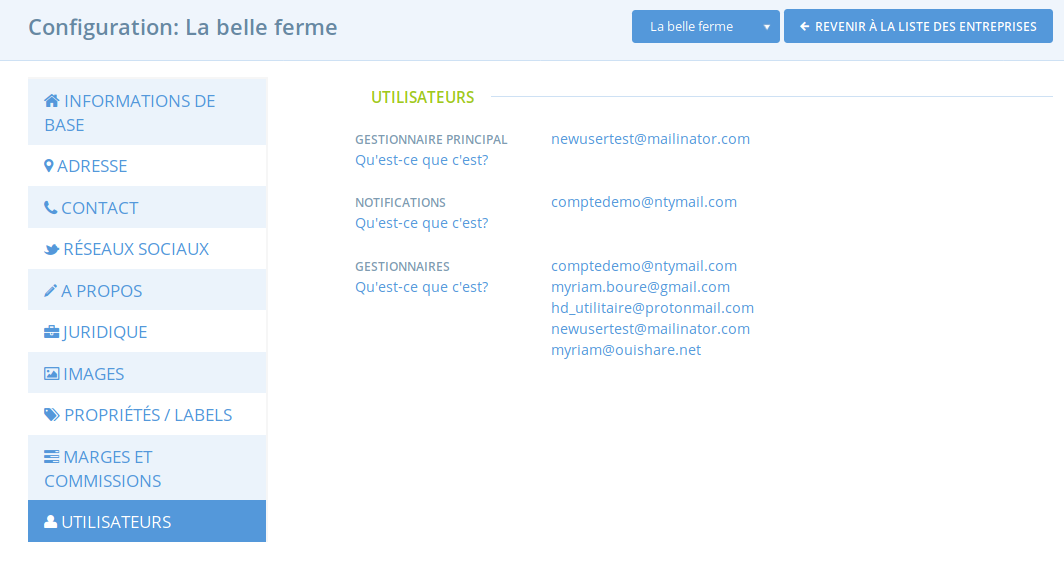Screen dimensions: 1064x570
Task: Open the Juridique section
Action: [x=147, y=332]
